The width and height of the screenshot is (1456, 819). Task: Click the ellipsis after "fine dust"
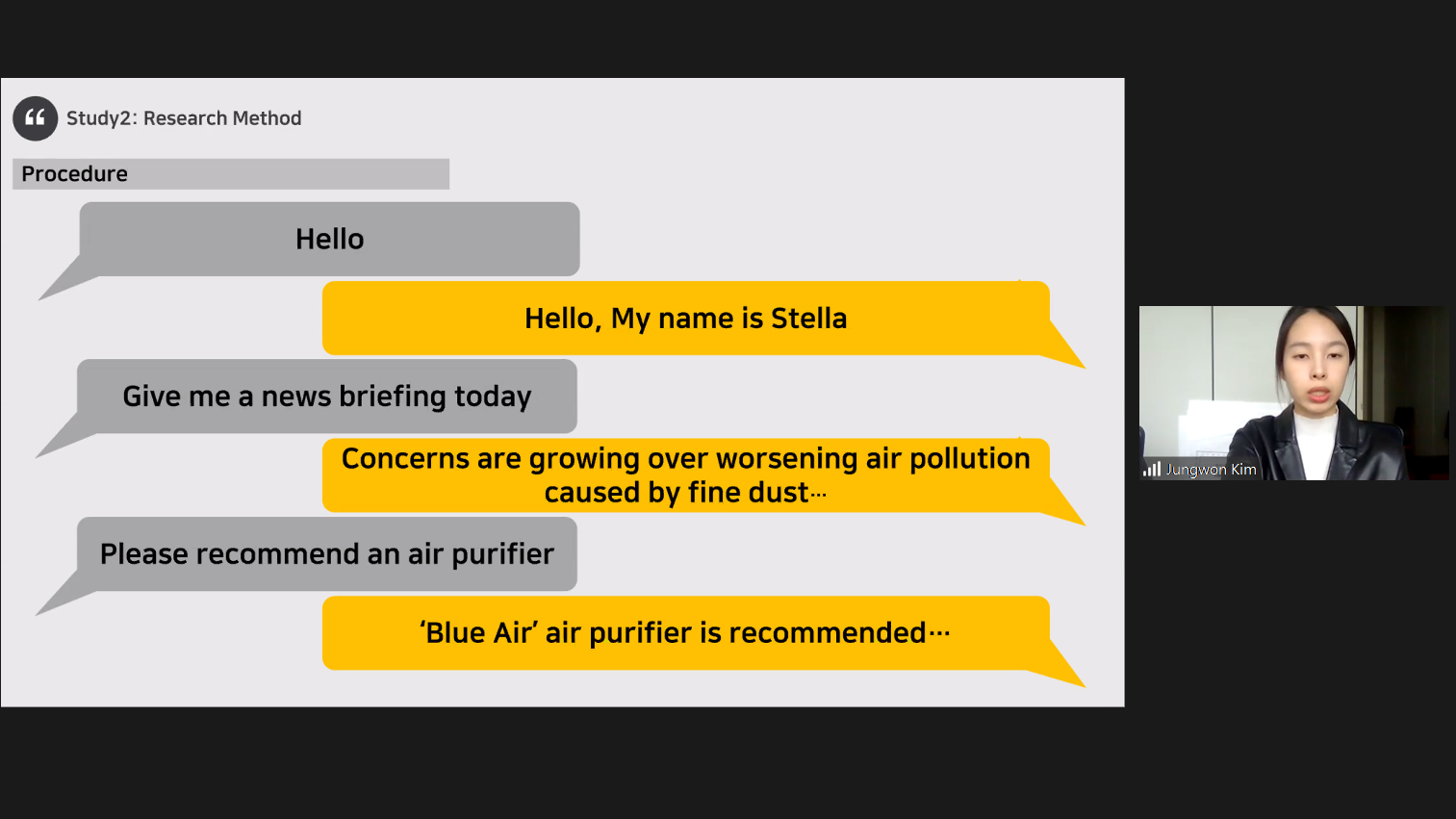[819, 495]
